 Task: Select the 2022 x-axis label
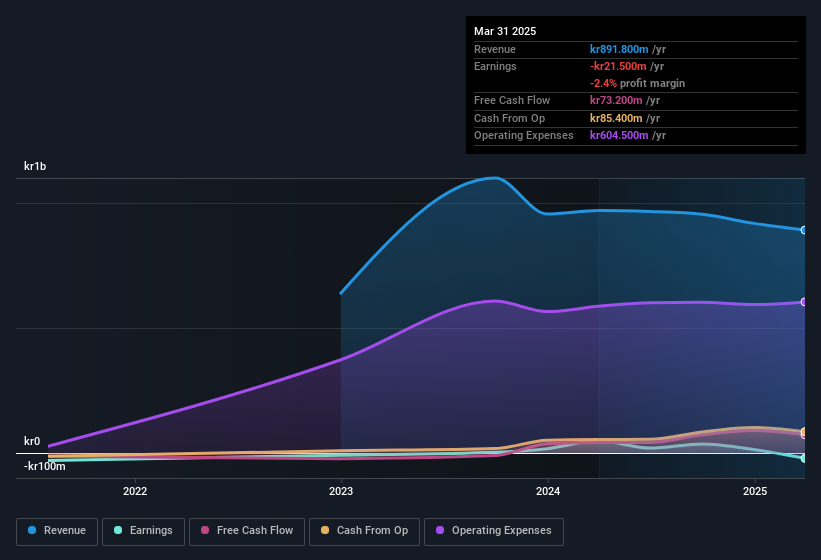[x=135, y=491]
